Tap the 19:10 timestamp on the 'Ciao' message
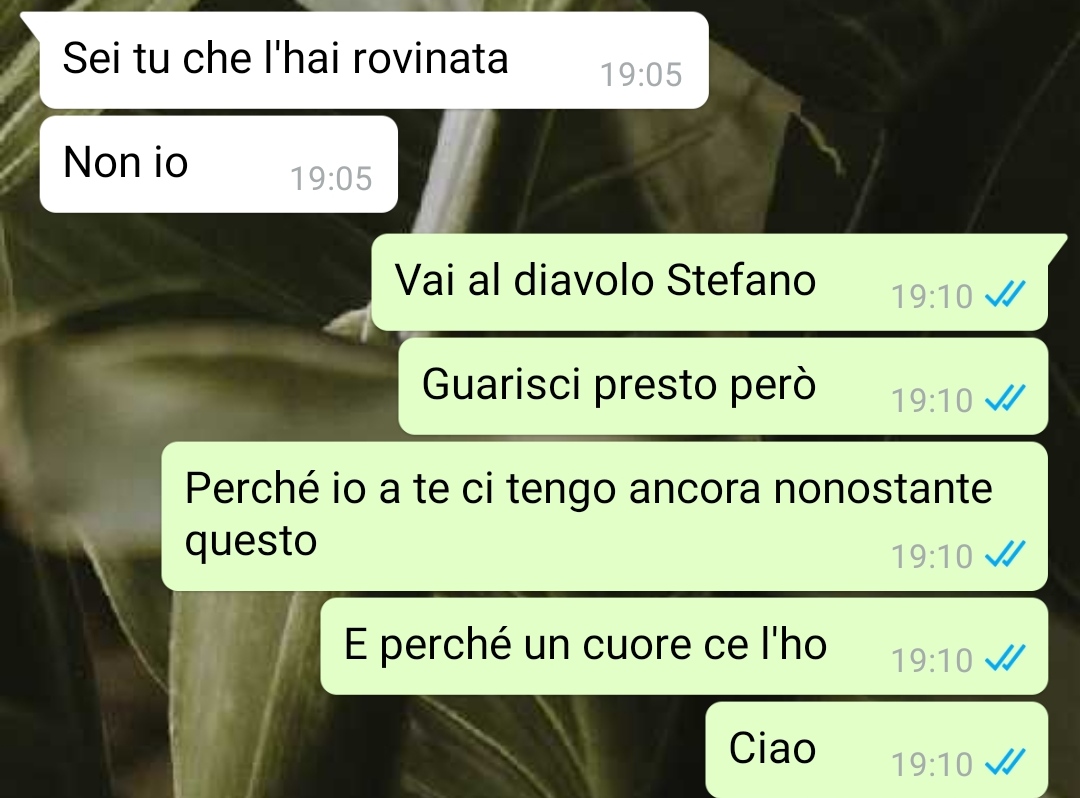1080x798 pixels. pyautogui.click(x=931, y=764)
